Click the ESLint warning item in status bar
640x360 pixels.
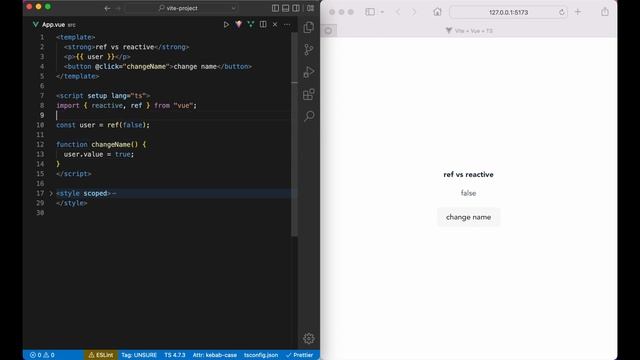pyautogui.click(x=101, y=355)
